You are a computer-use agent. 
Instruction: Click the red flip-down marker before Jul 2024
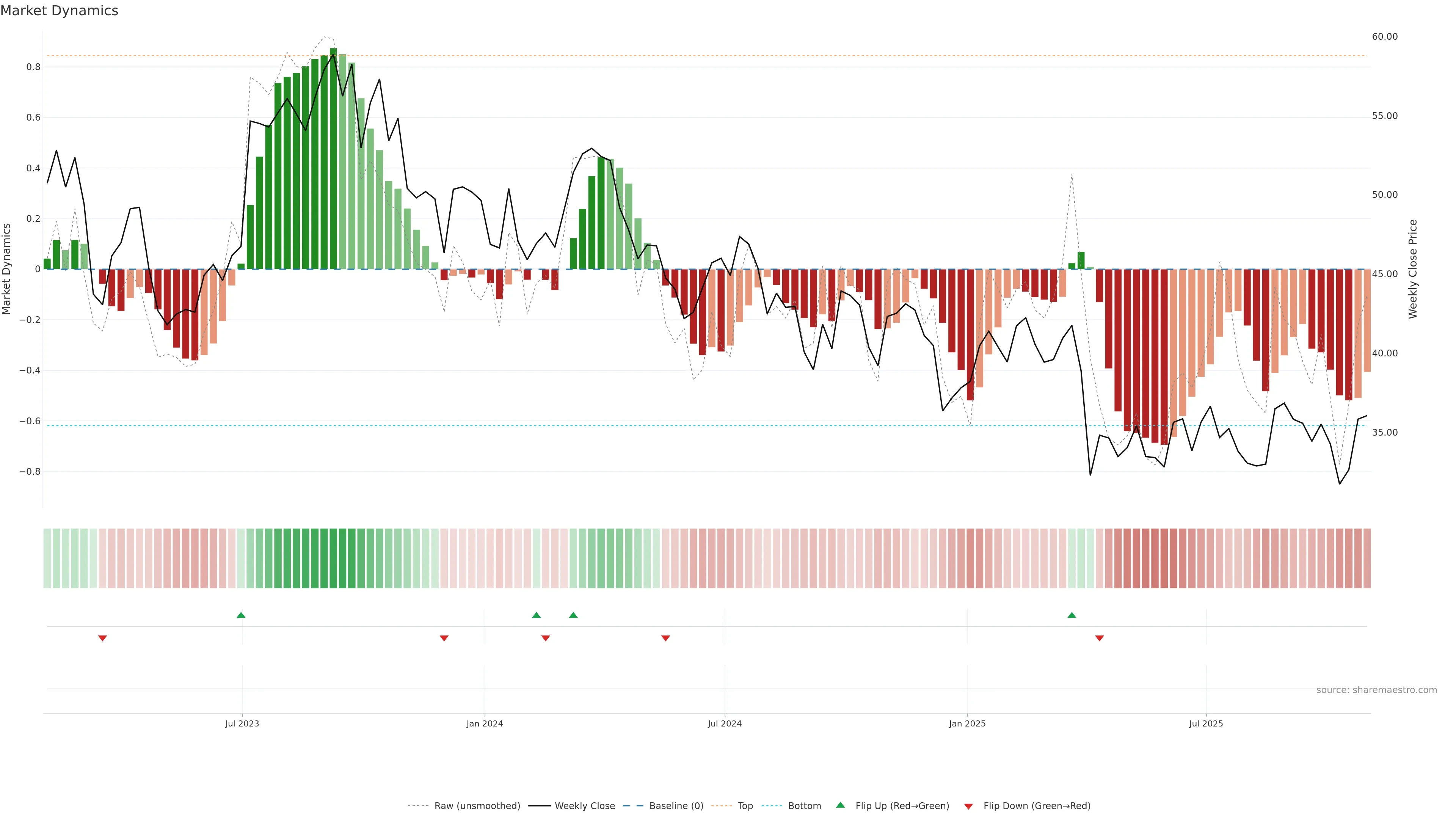(665, 638)
